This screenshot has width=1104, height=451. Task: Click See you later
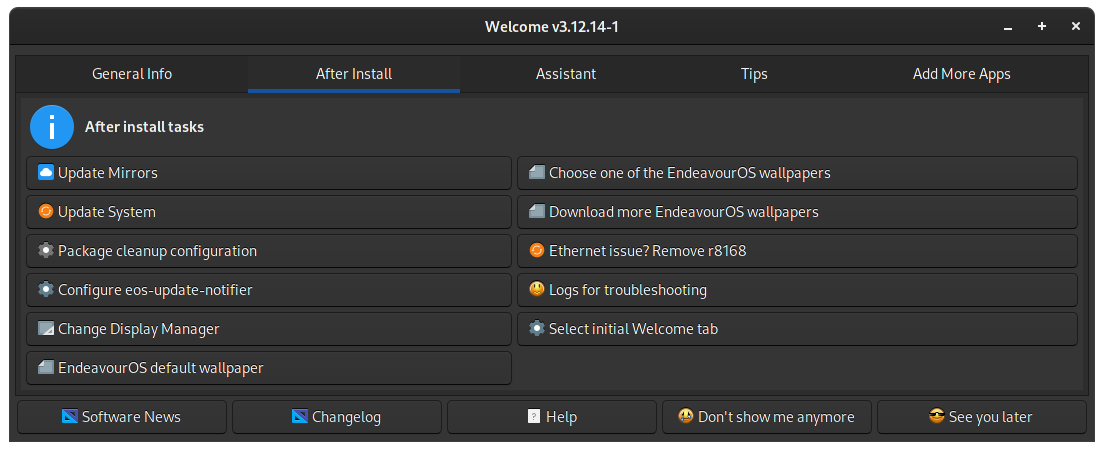(x=982, y=417)
